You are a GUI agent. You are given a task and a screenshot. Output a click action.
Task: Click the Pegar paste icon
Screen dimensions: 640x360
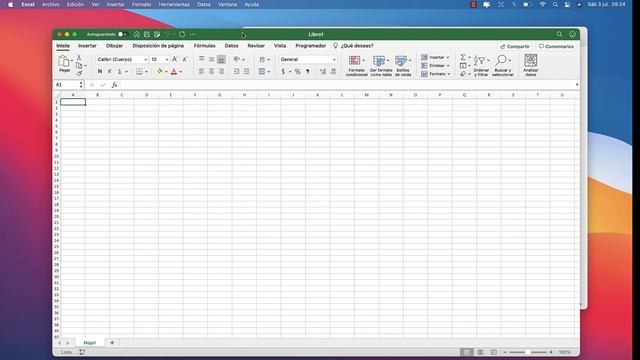pos(64,62)
